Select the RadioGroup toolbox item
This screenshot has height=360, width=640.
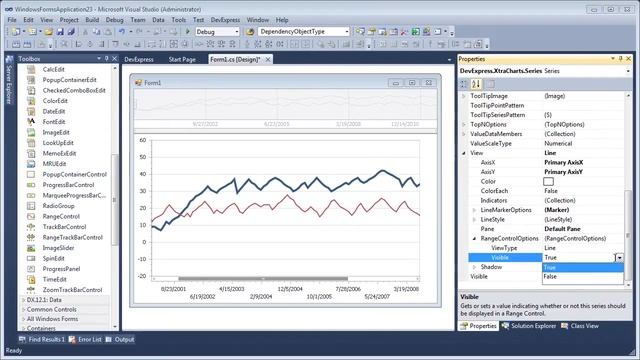click(x=58, y=206)
